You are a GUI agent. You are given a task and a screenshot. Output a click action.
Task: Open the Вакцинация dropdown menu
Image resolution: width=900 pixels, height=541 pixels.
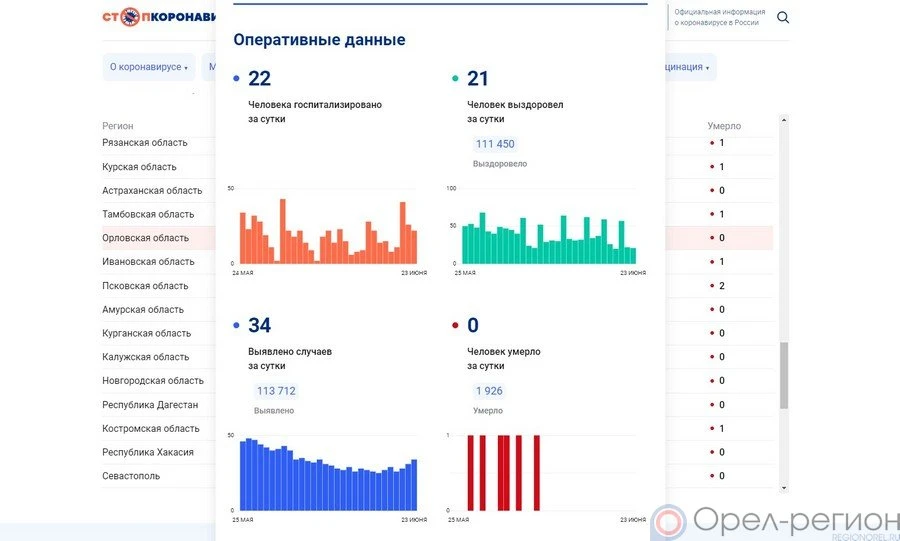[688, 67]
